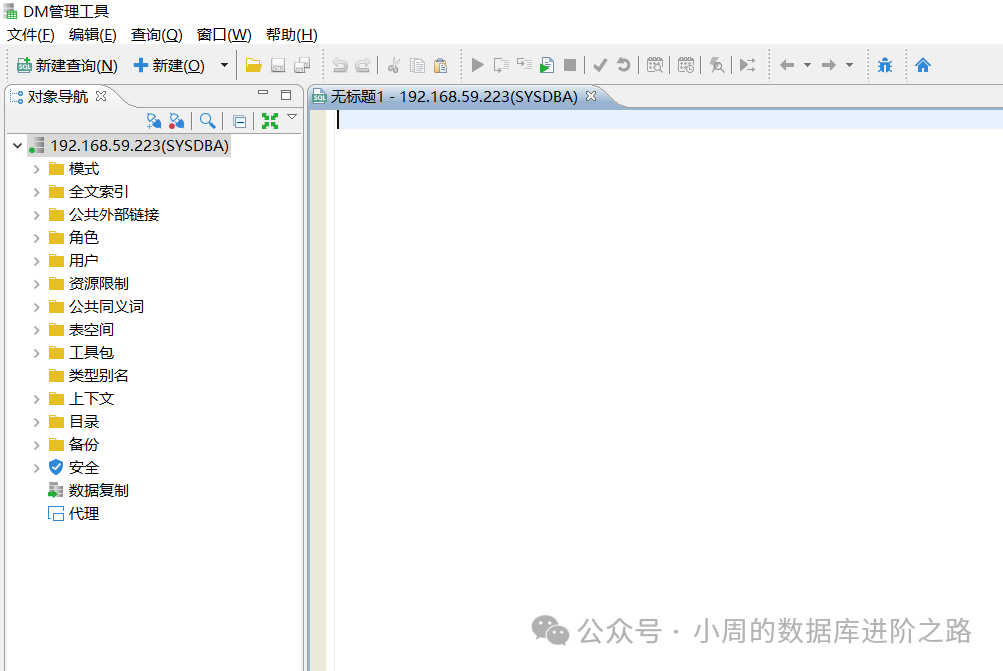Click the disconnect red plug icon

pyautogui.click(x=177, y=121)
